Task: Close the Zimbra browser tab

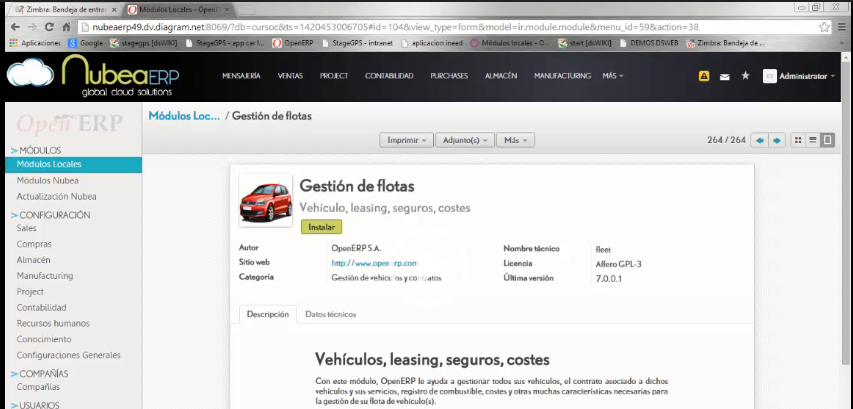Action: [114, 10]
